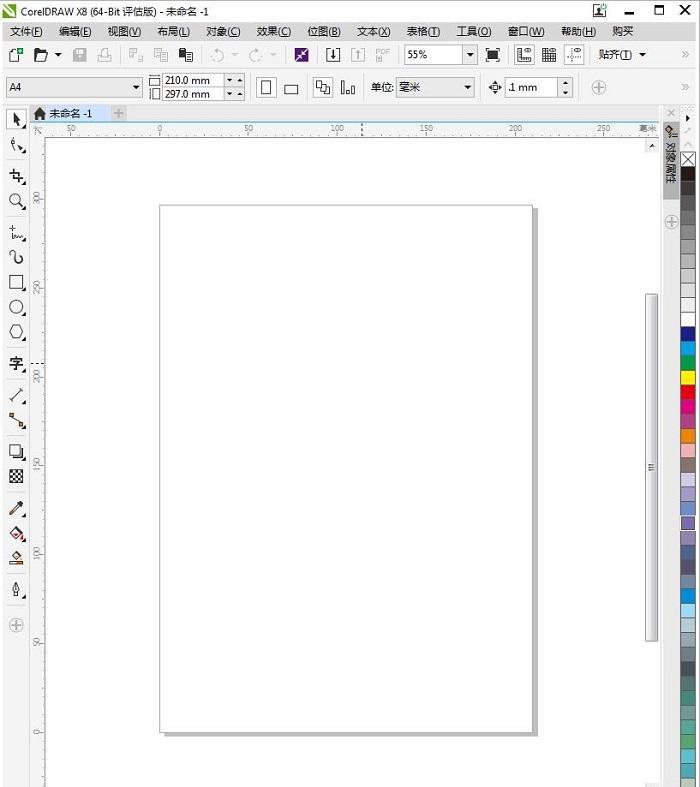This screenshot has height=787, width=700.
Task: Click the Open folder icon
Action: tap(41, 55)
